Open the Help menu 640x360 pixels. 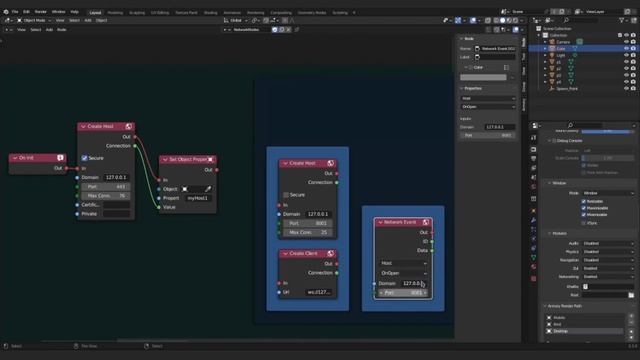tap(74, 12)
